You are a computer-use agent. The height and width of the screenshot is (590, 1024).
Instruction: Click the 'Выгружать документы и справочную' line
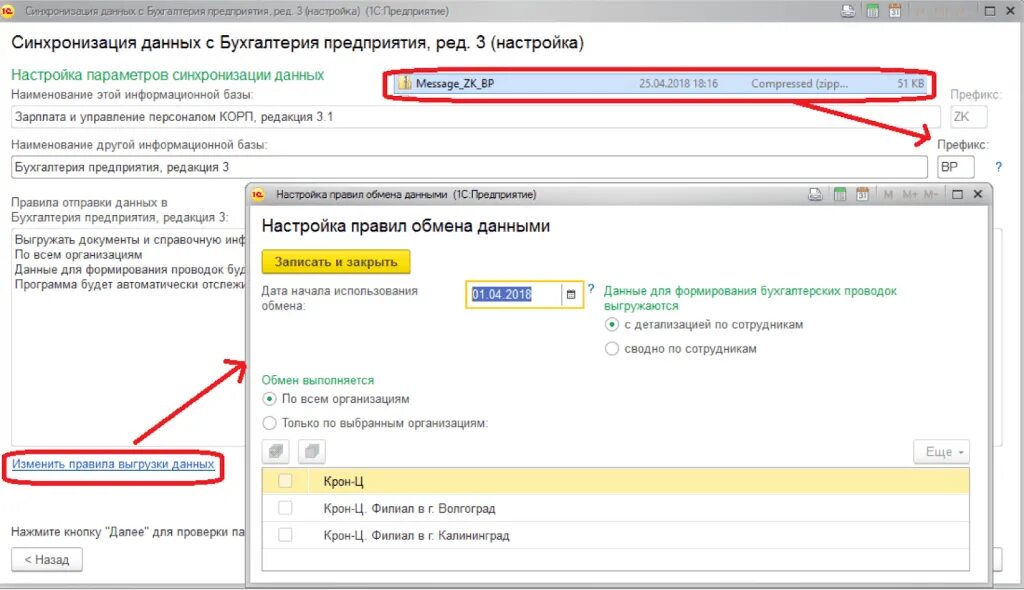click(x=130, y=240)
